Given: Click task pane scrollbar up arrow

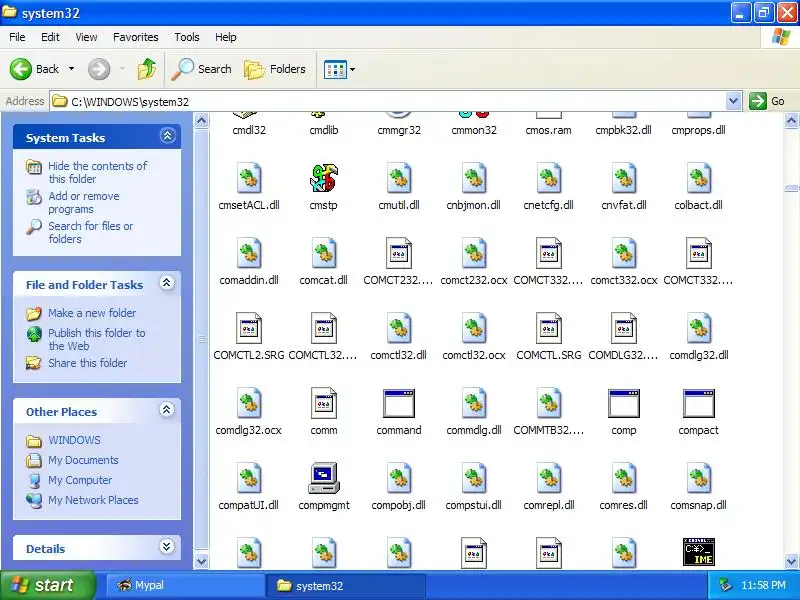Looking at the screenshot, I should pos(202,120).
